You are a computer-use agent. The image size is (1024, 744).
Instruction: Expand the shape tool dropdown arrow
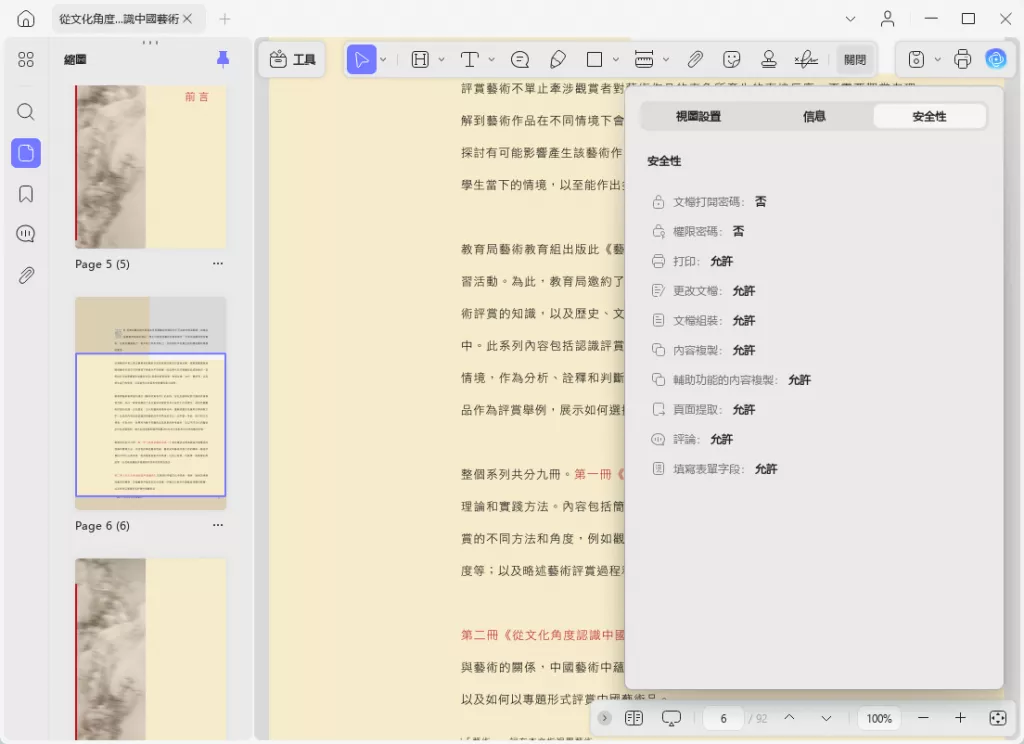pos(616,59)
